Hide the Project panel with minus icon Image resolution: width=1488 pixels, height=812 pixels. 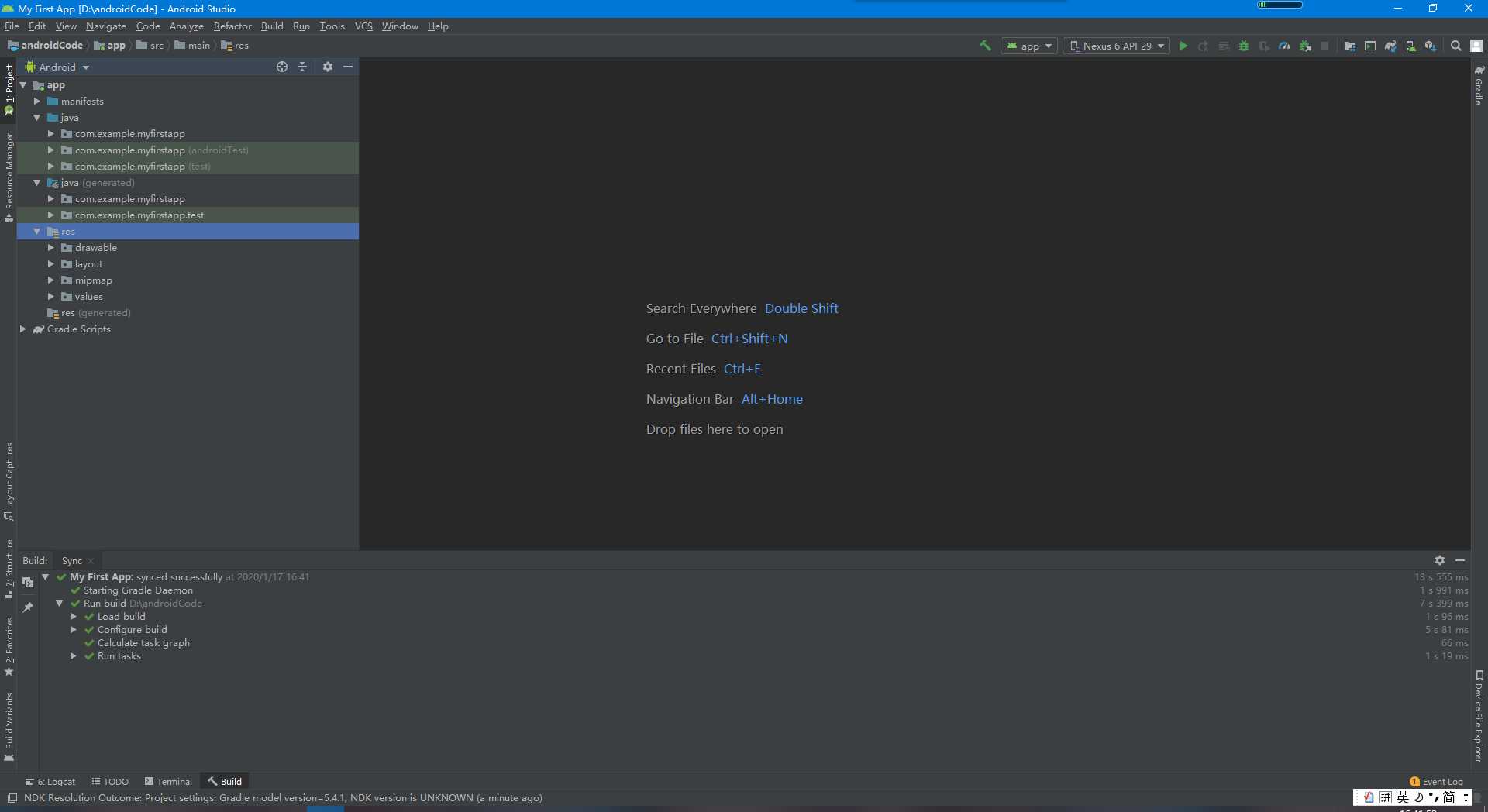348,67
